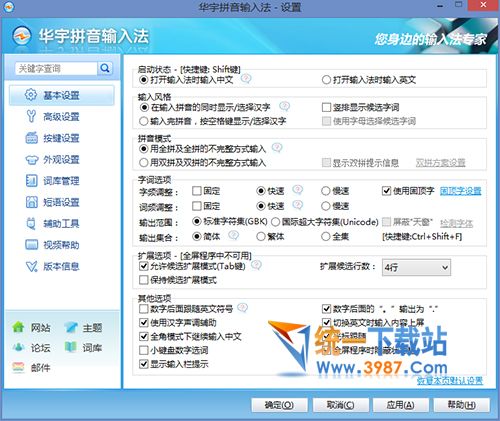Click the 网站 house icon
The width and height of the screenshot is (500, 421).
coord(19,327)
